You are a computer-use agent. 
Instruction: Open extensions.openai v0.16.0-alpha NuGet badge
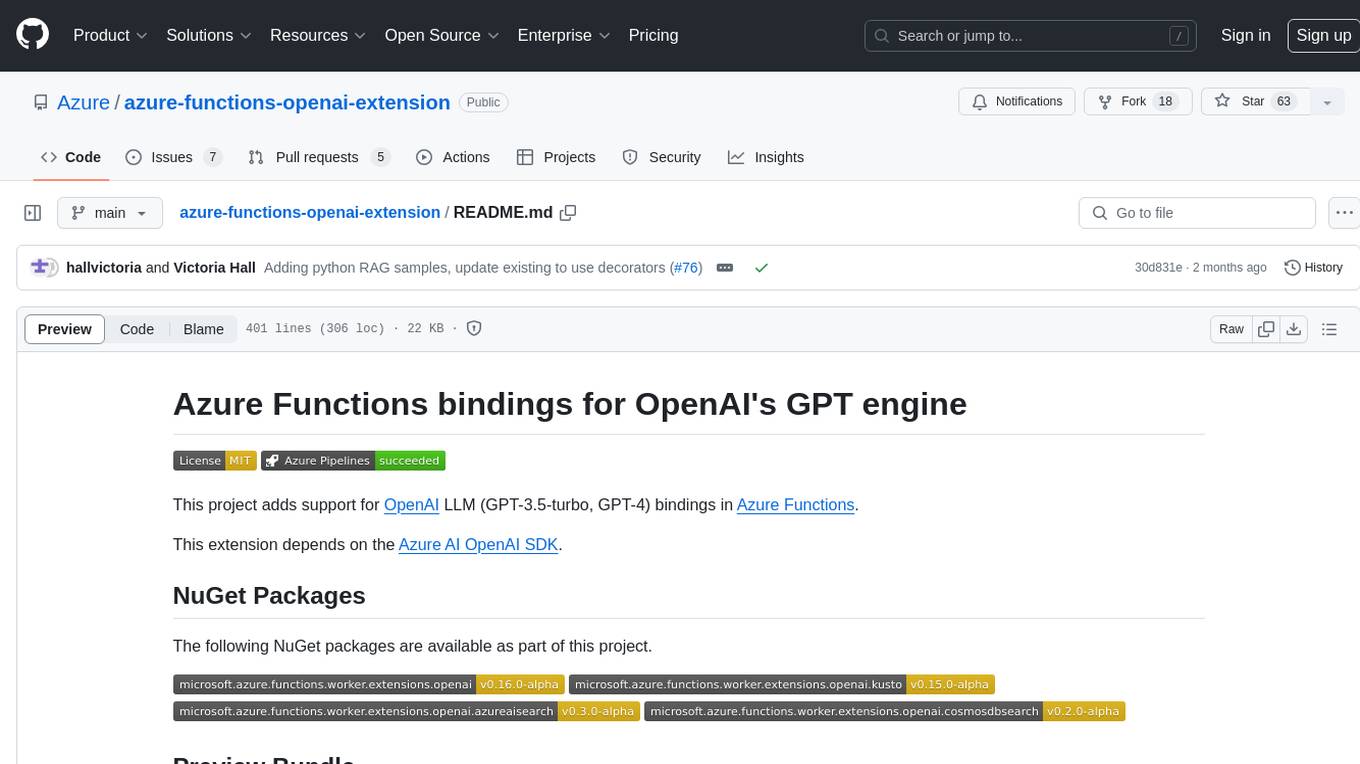(x=368, y=685)
